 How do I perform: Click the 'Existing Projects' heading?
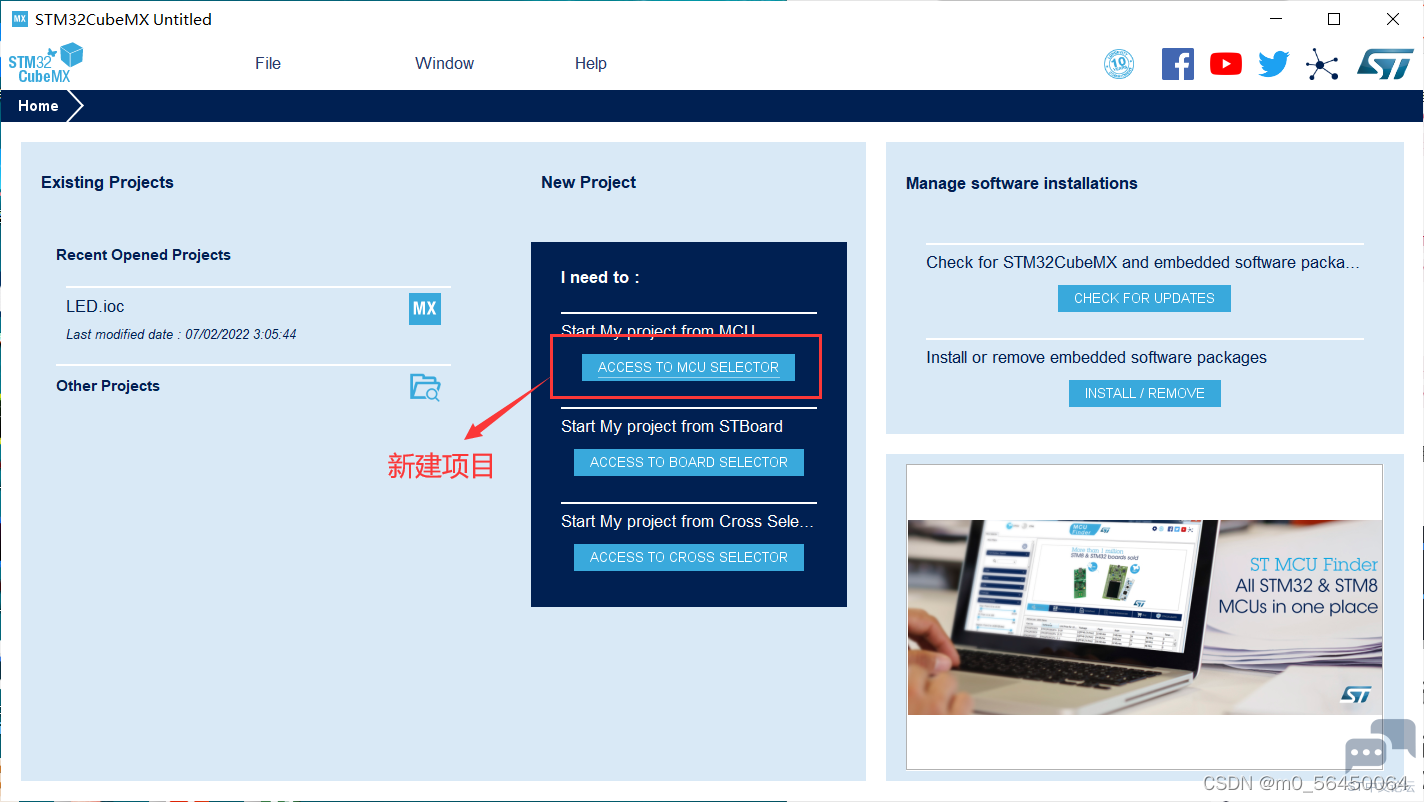tap(107, 182)
